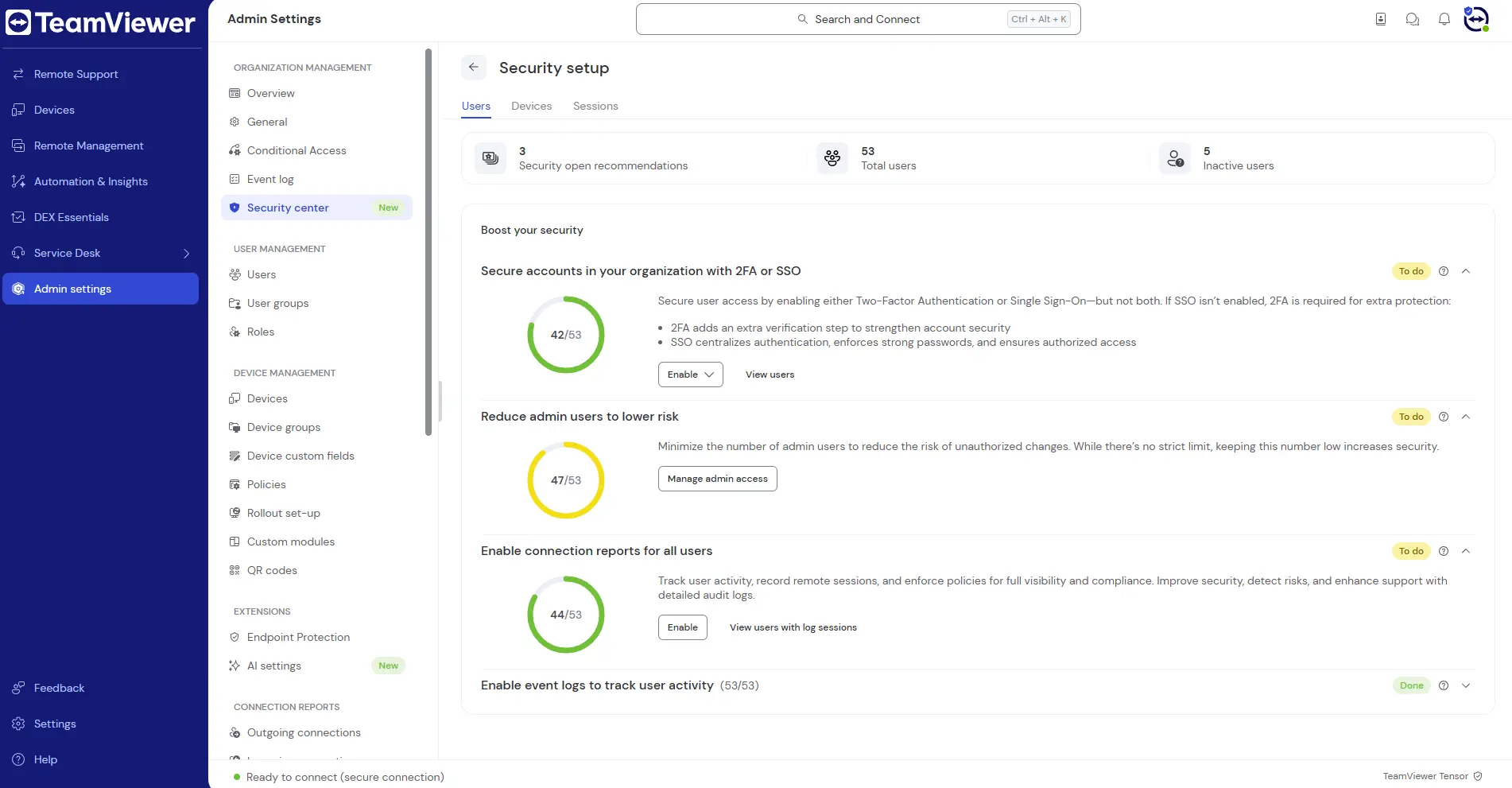Click the View users link
This screenshot has height=788, width=1512.
click(770, 375)
